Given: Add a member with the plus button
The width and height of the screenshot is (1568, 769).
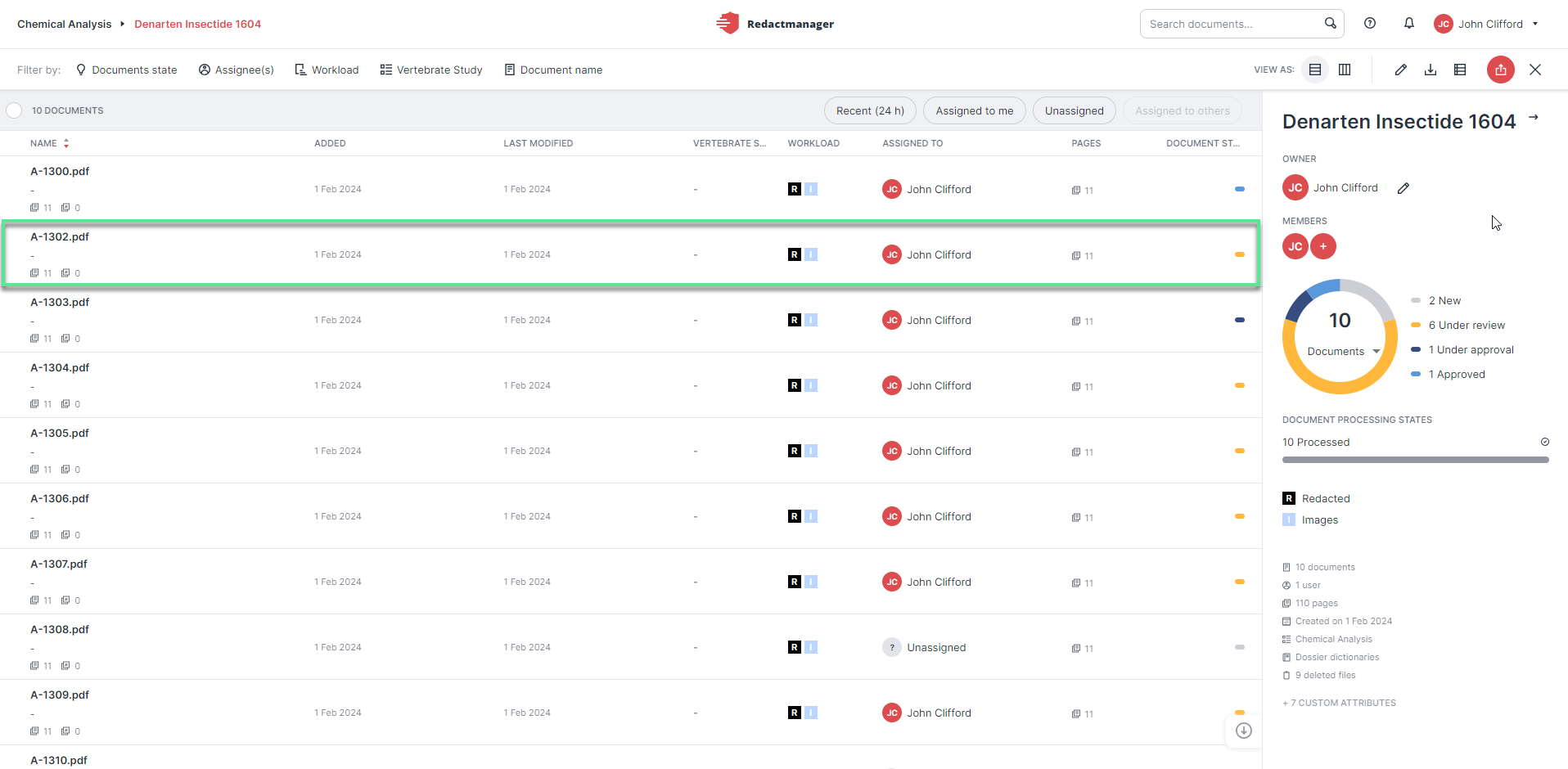Looking at the screenshot, I should click(1323, 246).
